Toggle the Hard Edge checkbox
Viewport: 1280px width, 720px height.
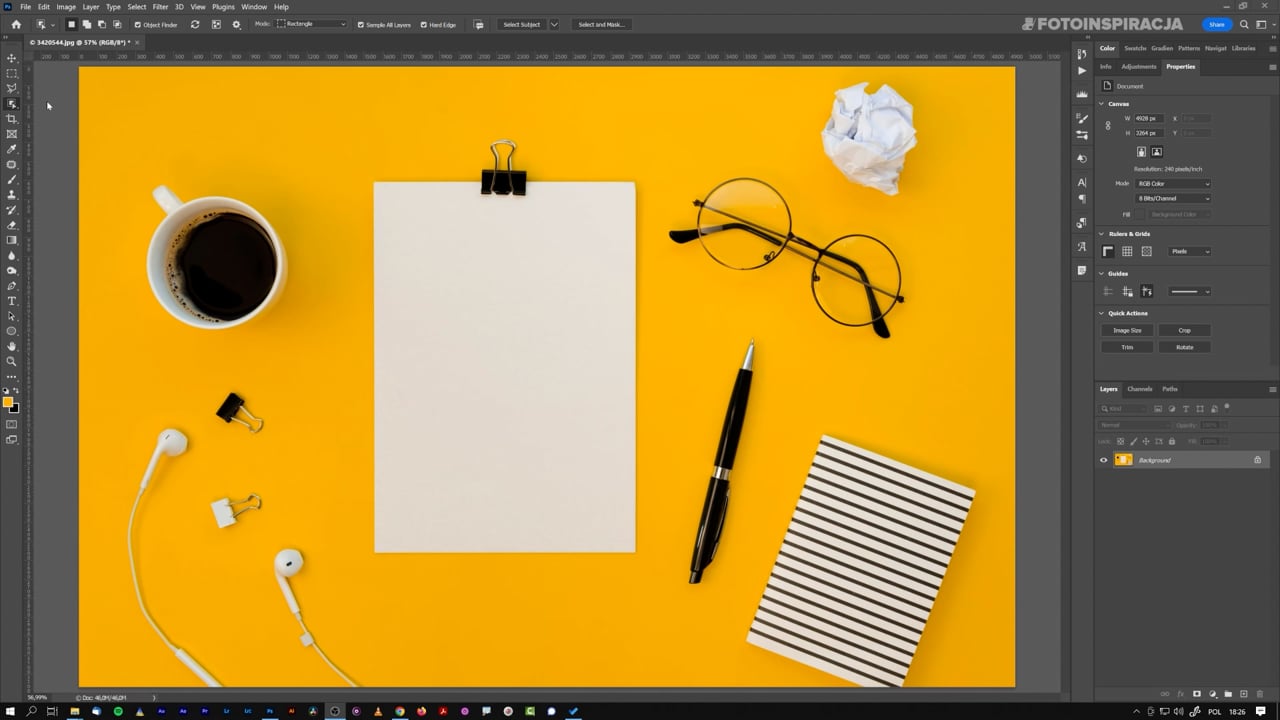pos(424,24)
